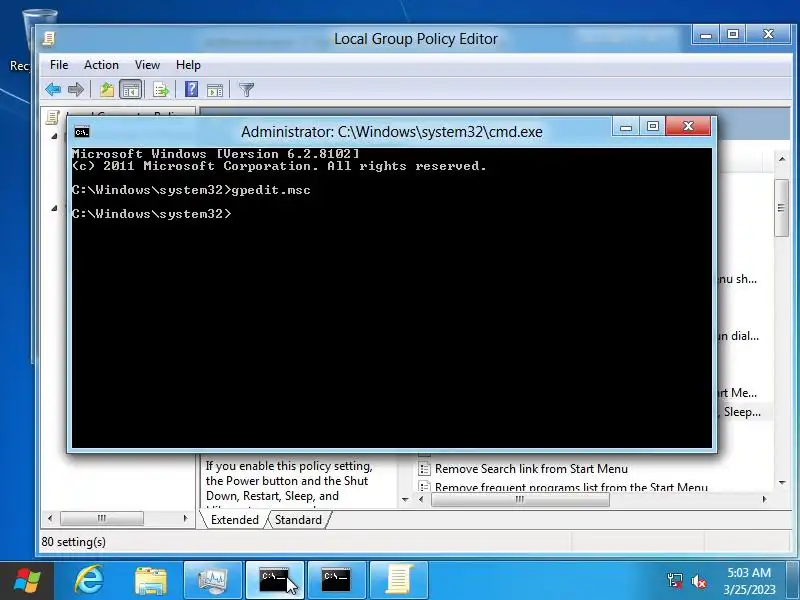Switch to the Standard tab
The width and height of the screenshot is (800, 600).
coord(298,520)
